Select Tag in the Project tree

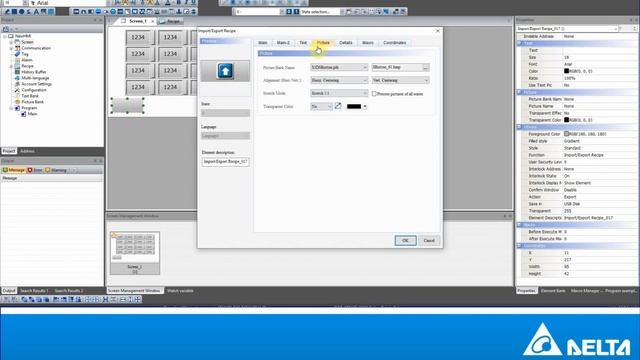tap(25, 54)
